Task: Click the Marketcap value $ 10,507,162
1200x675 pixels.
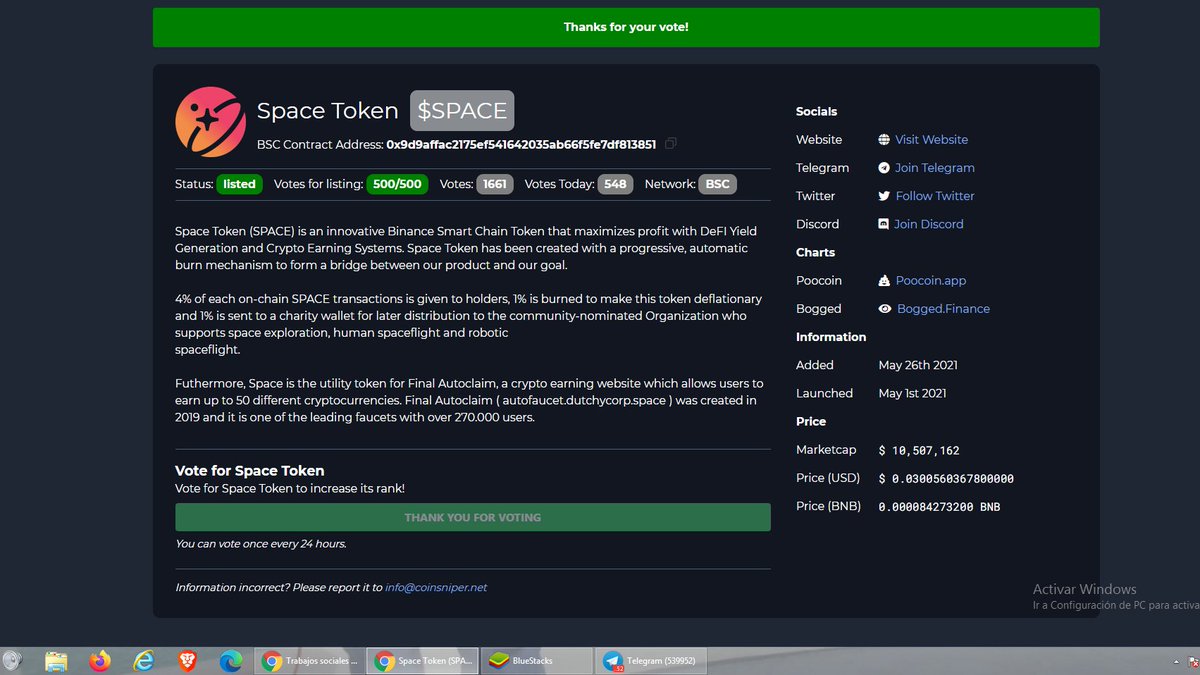Action: 919,451
